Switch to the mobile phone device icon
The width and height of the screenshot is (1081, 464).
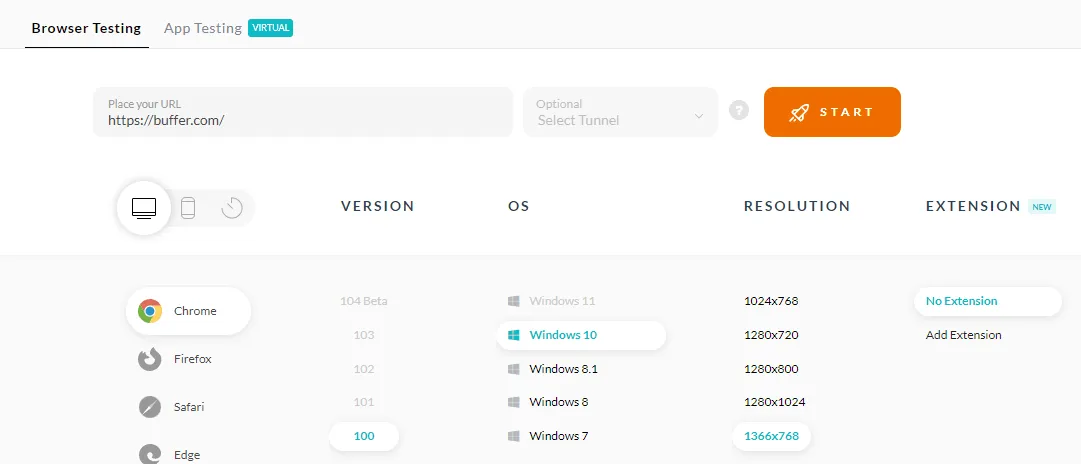pos(188,208)
